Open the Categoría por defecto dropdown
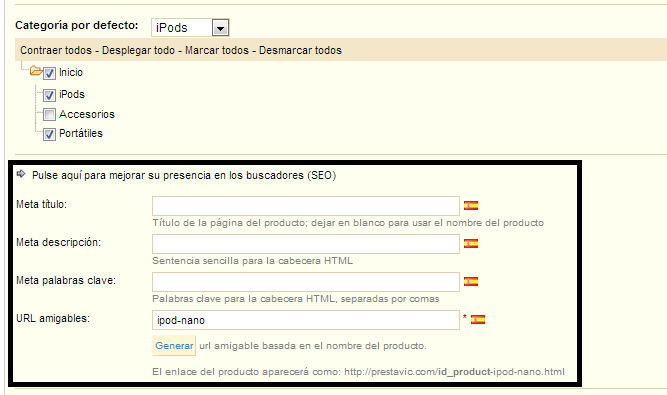Screen dimensions: 667x395 [190, 28]
